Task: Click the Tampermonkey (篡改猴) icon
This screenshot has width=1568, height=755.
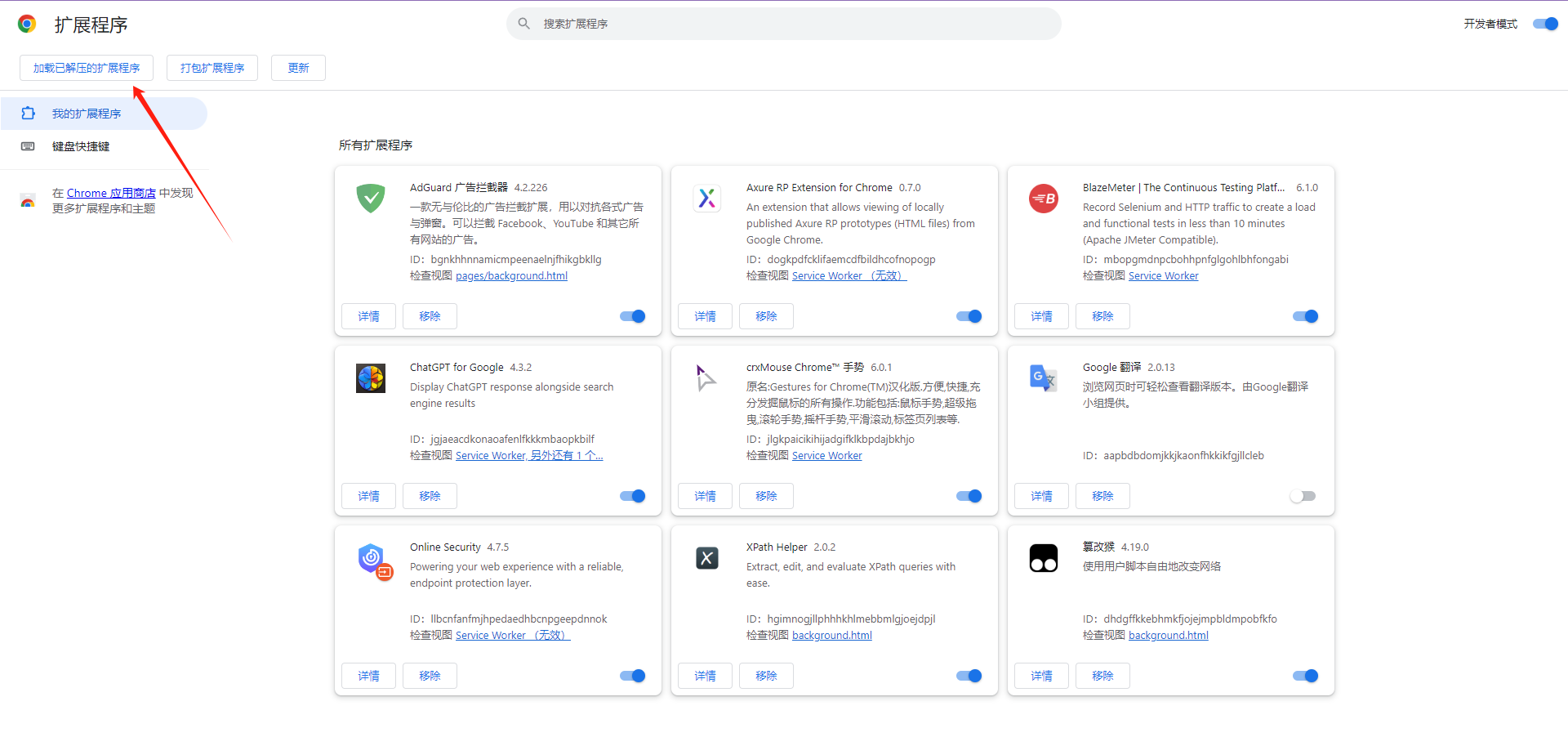Action: [x=1044, y=557]
